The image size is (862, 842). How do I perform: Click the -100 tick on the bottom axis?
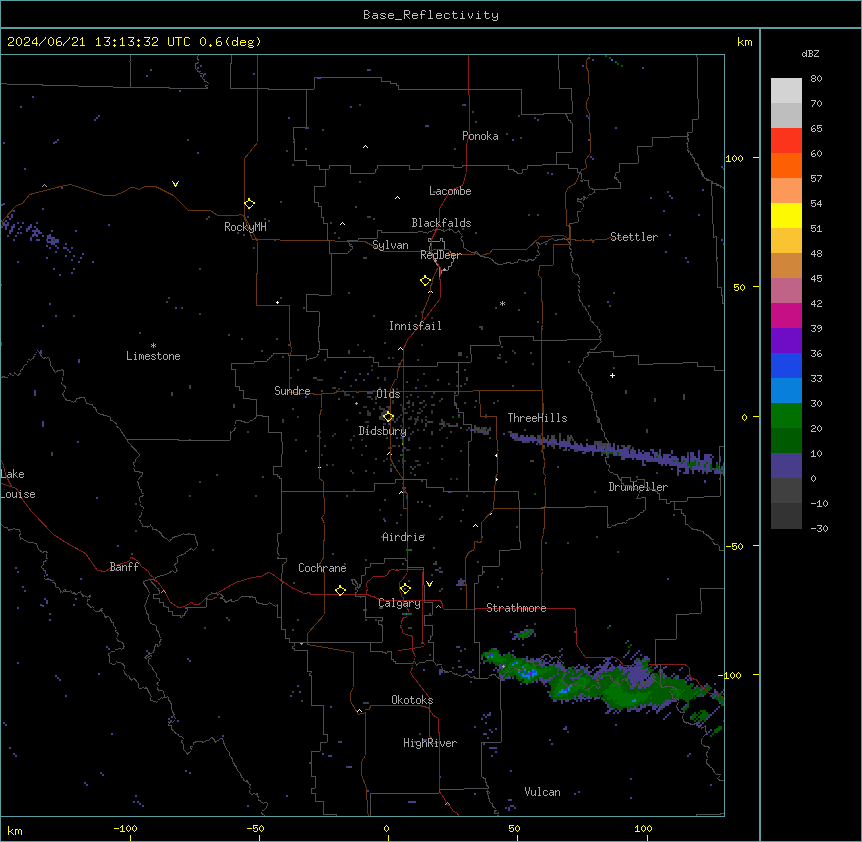125,829
